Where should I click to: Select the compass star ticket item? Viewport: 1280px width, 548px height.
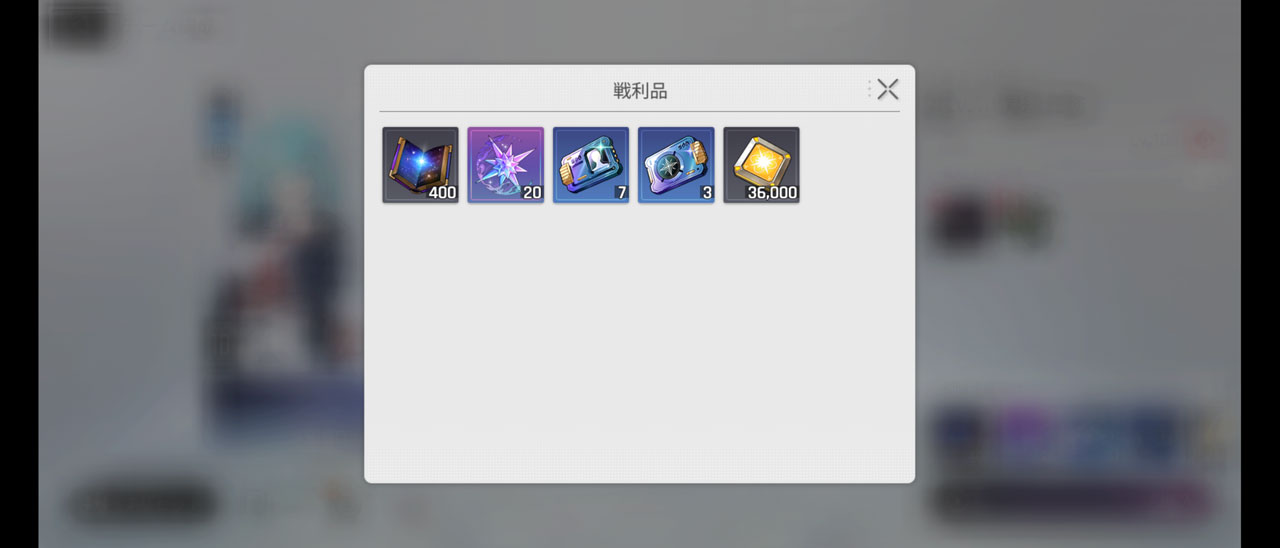tap(676, 165)
